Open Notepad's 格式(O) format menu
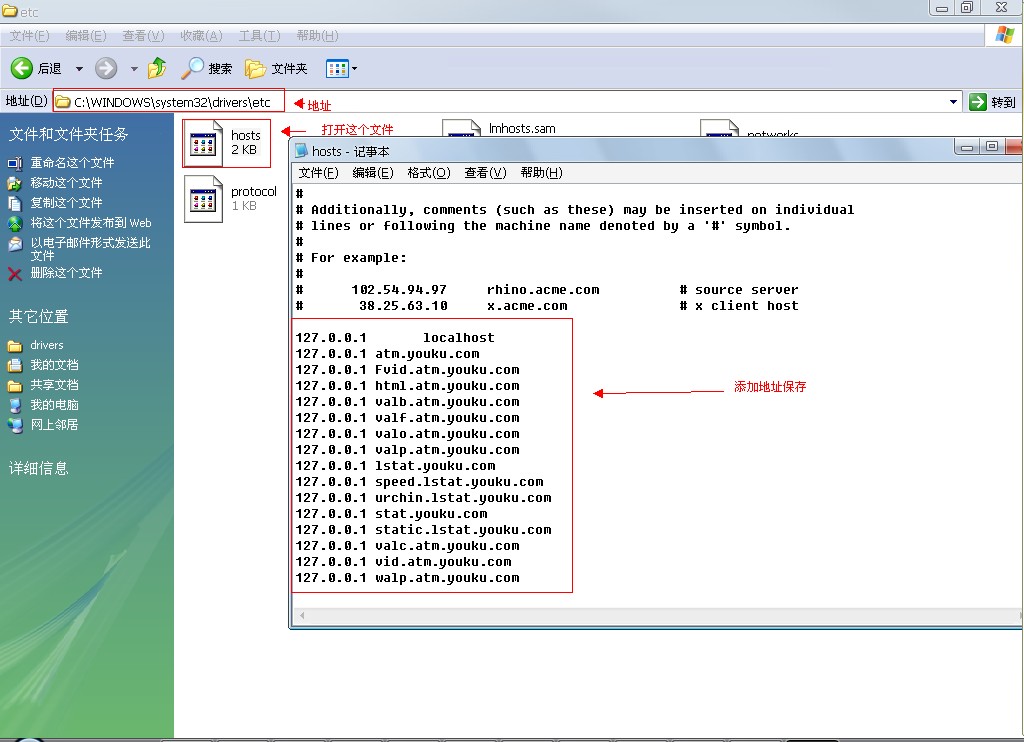This screenshot has height=742, width=1024. [429, 172]
